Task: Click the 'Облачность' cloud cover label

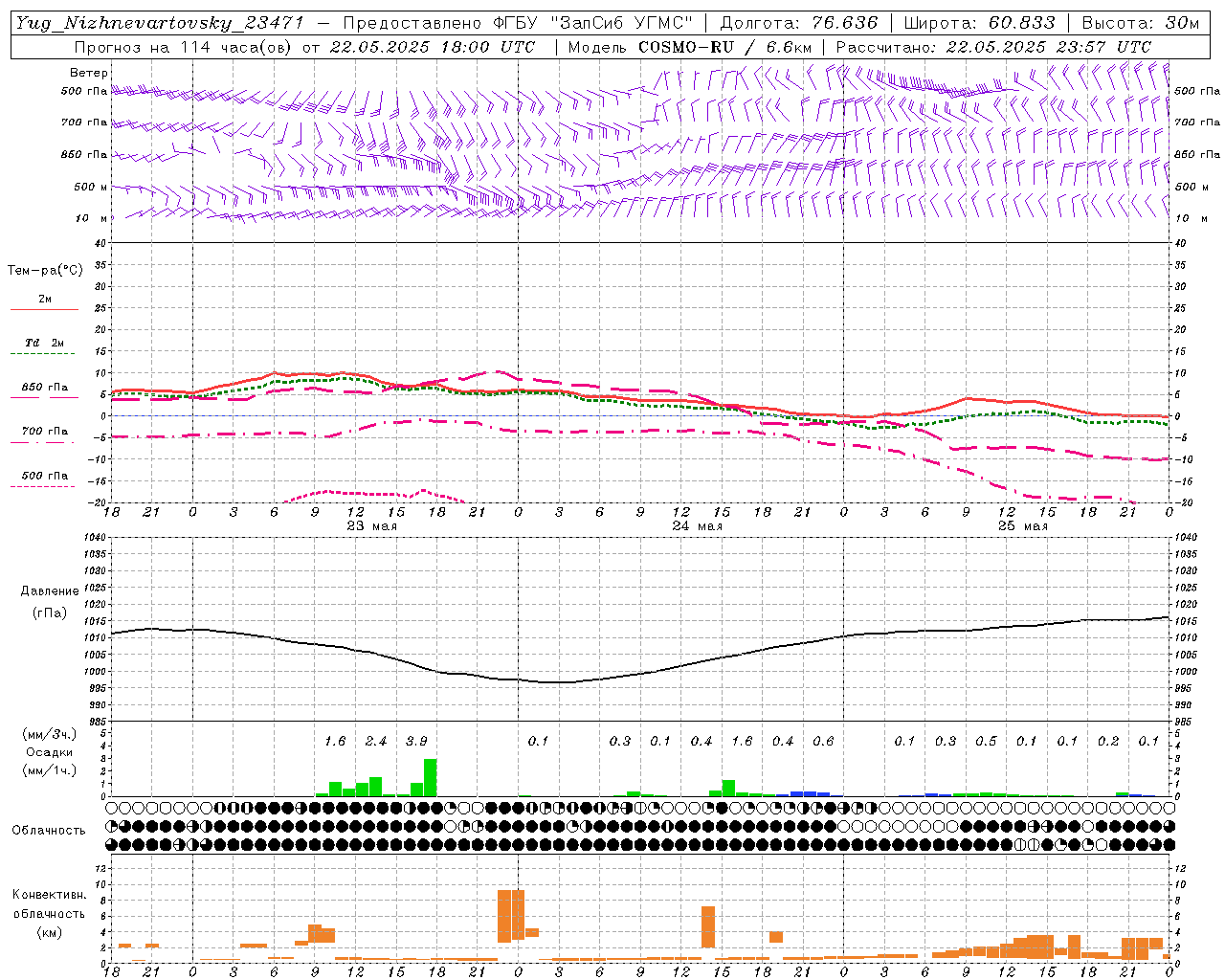Action: coord(49,831)
